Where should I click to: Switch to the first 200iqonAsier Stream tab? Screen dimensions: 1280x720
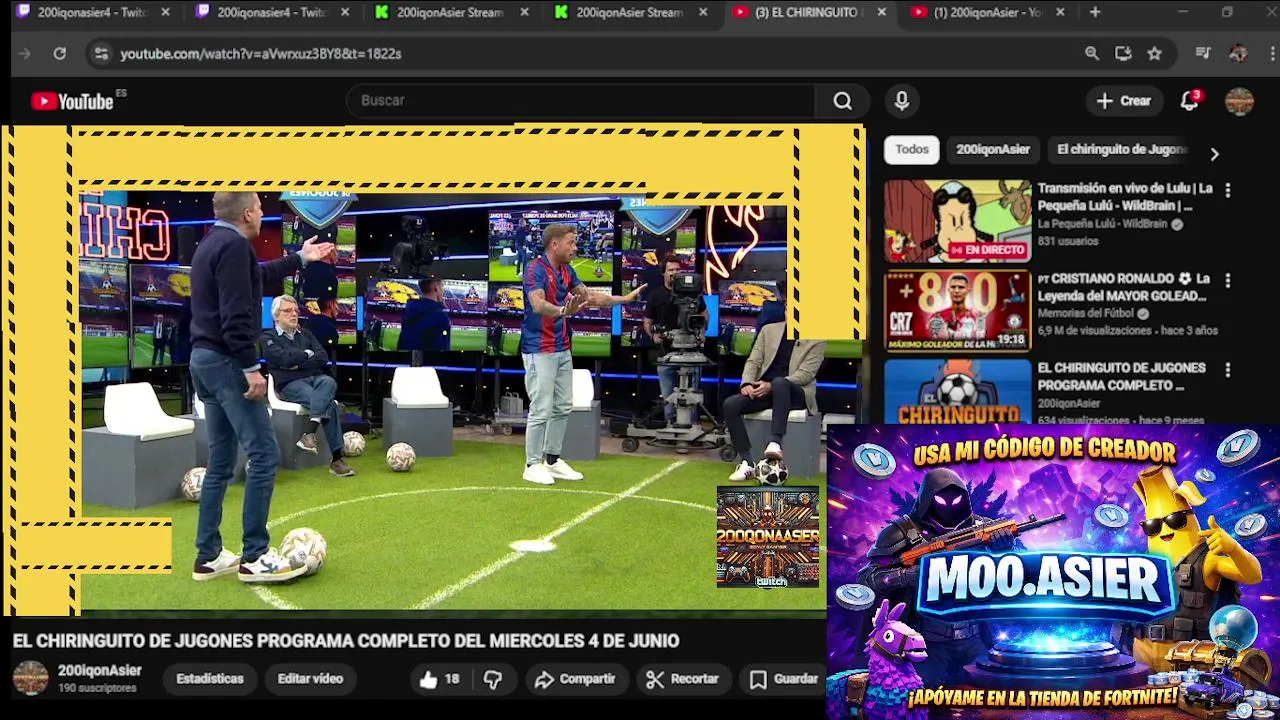[x=450, y=12]
